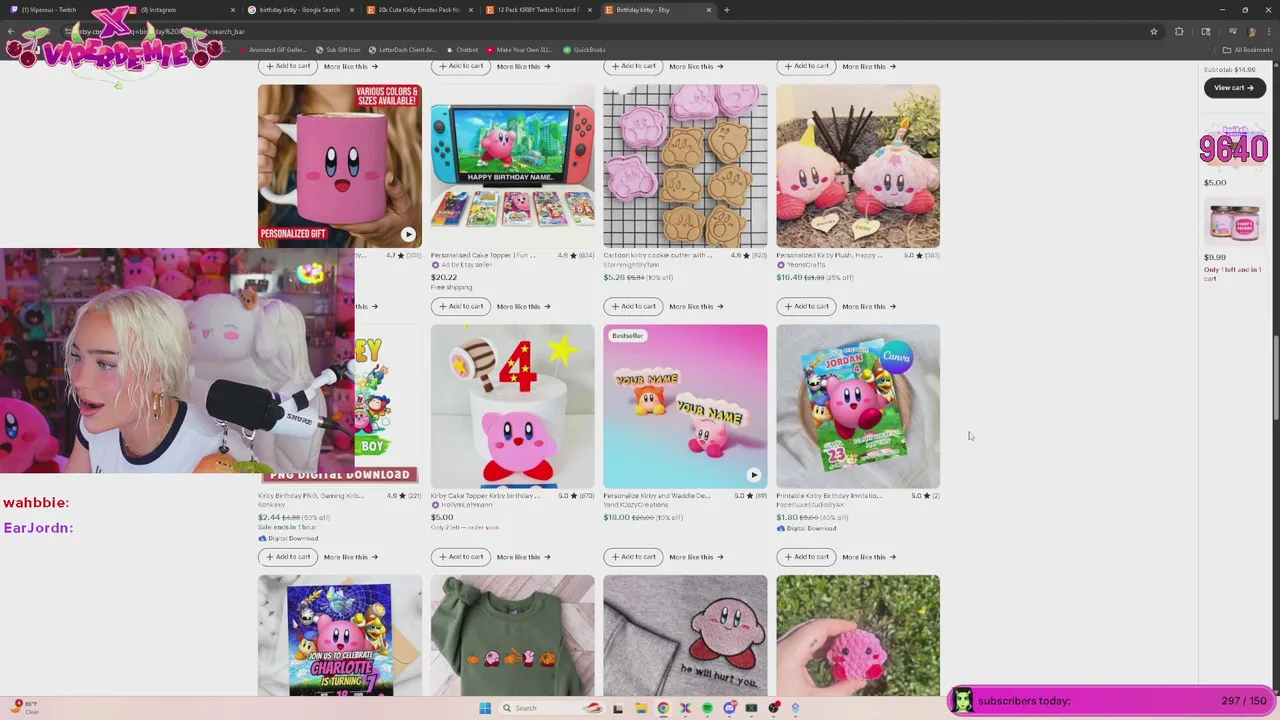Add Kirby Birthday PNG to cart
Image resolution: width=1280 pixels, height=720 pixels.
[288, 557]
